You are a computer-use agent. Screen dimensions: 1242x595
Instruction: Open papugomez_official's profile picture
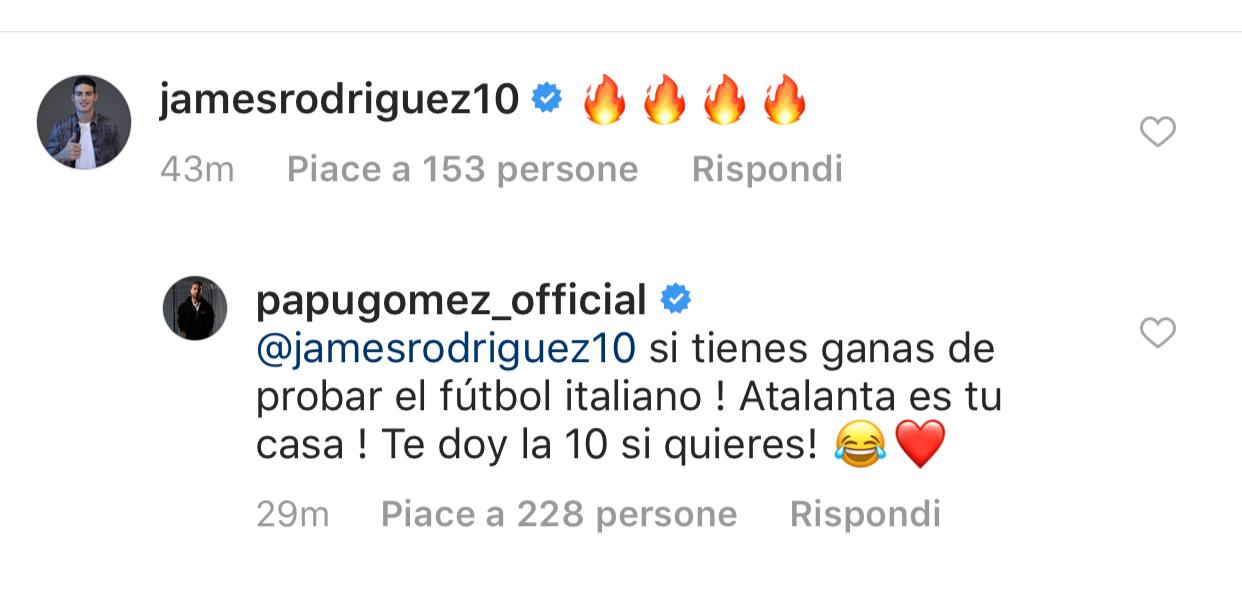click(x=195, y=308)
